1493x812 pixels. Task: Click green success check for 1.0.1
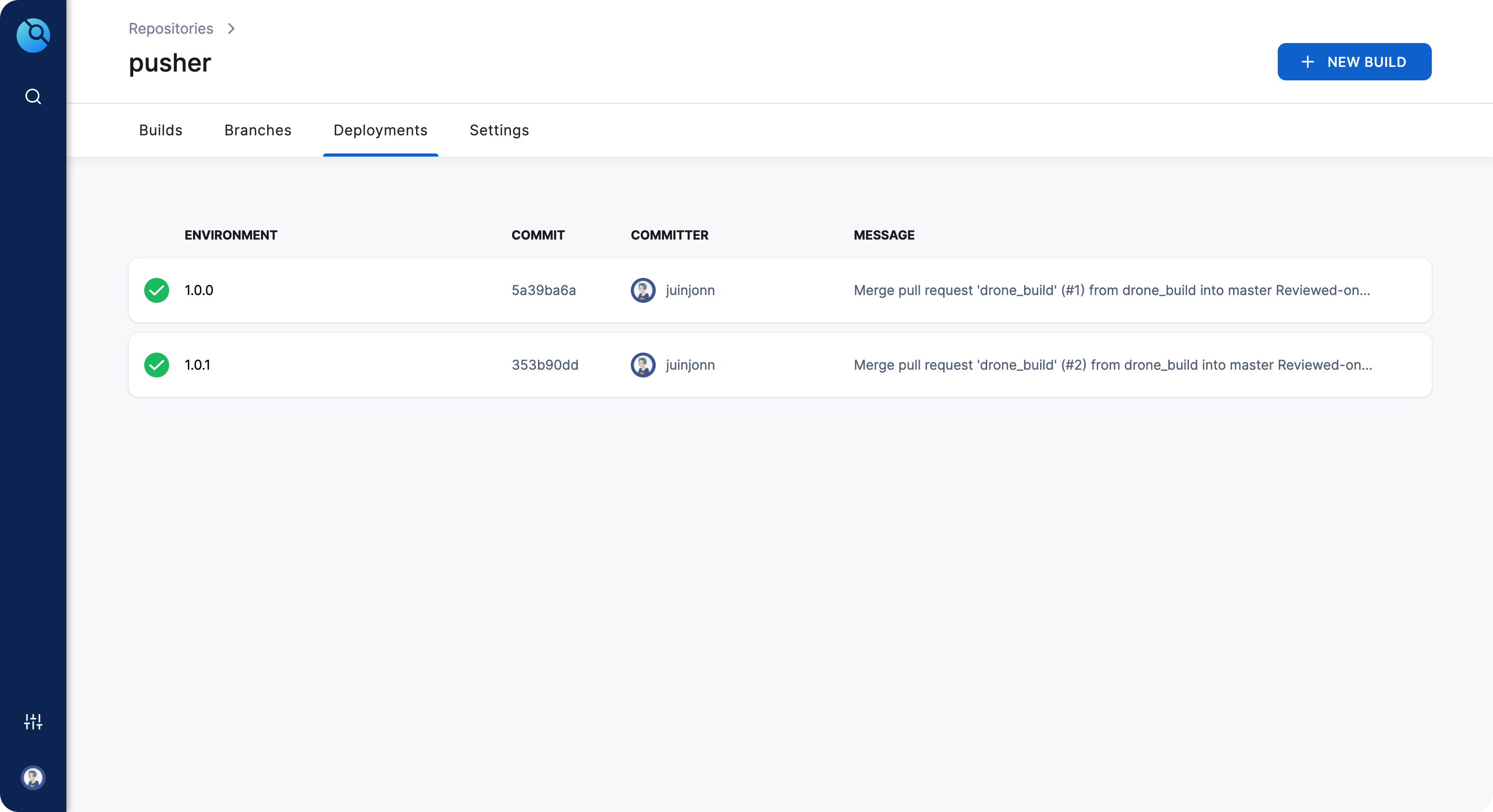[x=157, y=365]
